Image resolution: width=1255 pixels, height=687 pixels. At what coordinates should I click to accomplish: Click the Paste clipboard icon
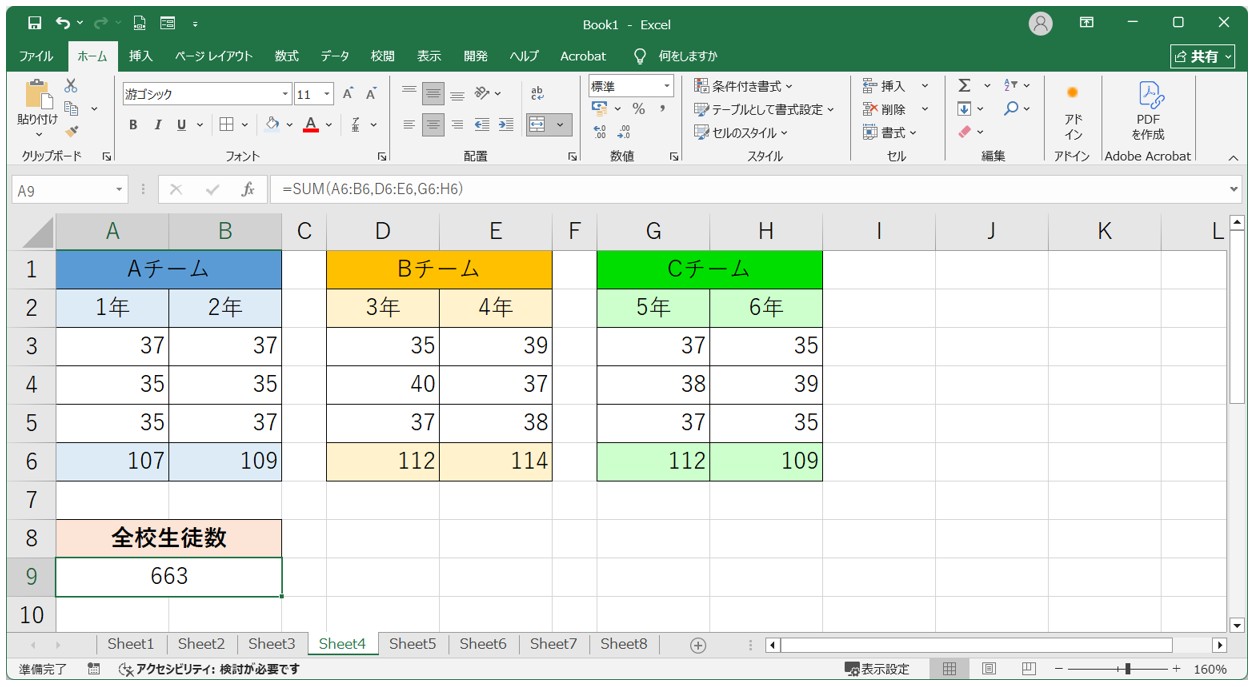coord(38,96)
